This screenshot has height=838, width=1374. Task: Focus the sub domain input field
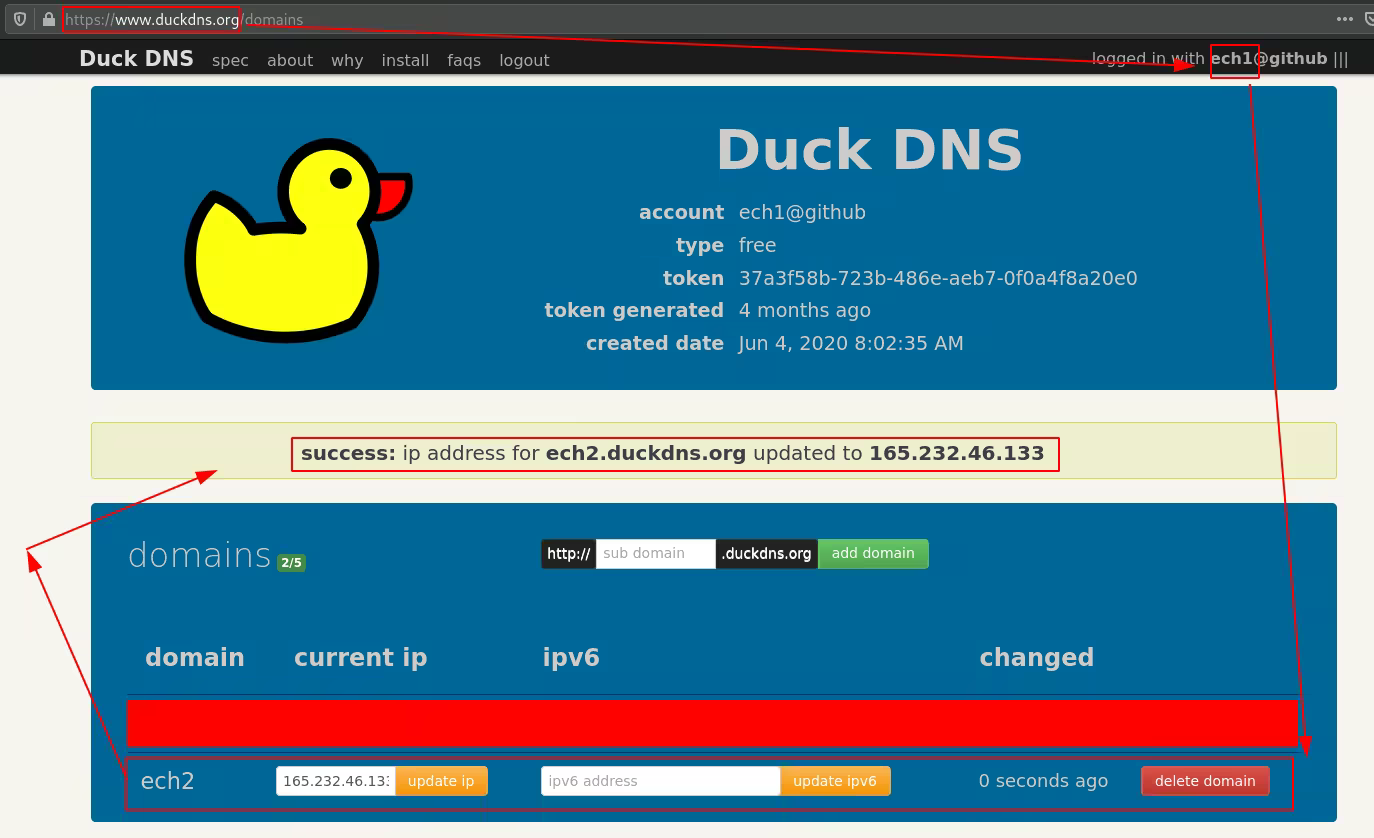(656, 553)
